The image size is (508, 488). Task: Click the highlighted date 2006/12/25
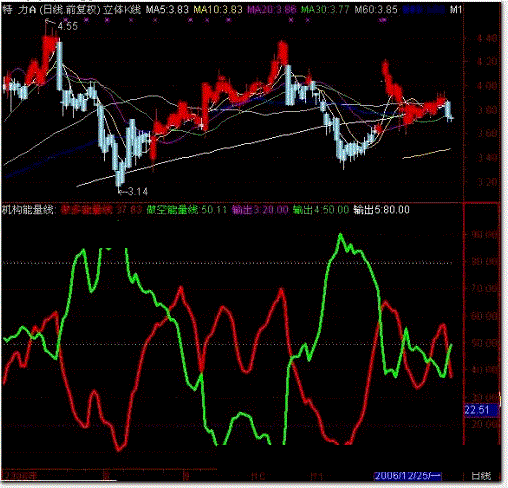[408, 476]
